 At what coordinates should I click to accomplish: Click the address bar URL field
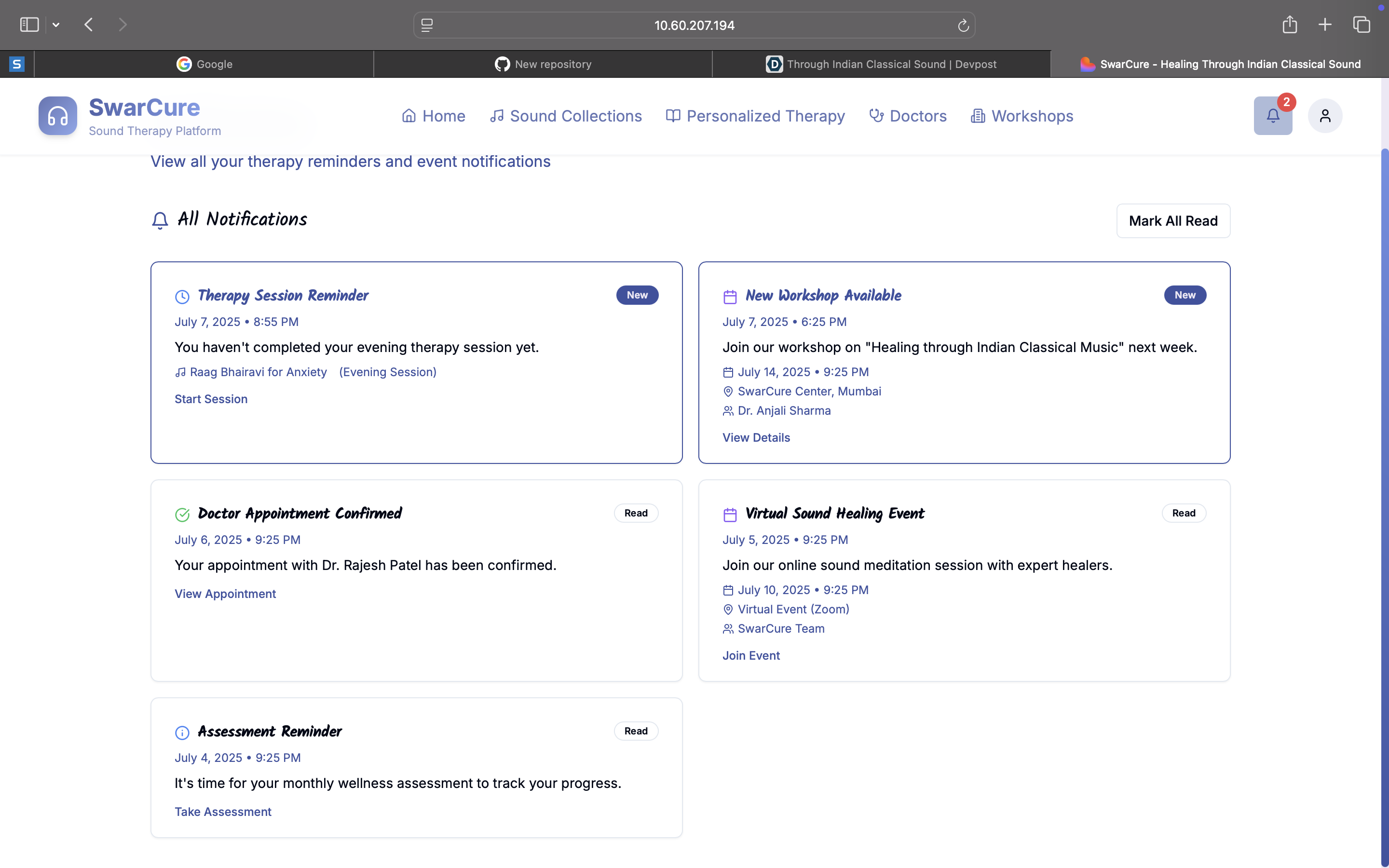(694, 25)
